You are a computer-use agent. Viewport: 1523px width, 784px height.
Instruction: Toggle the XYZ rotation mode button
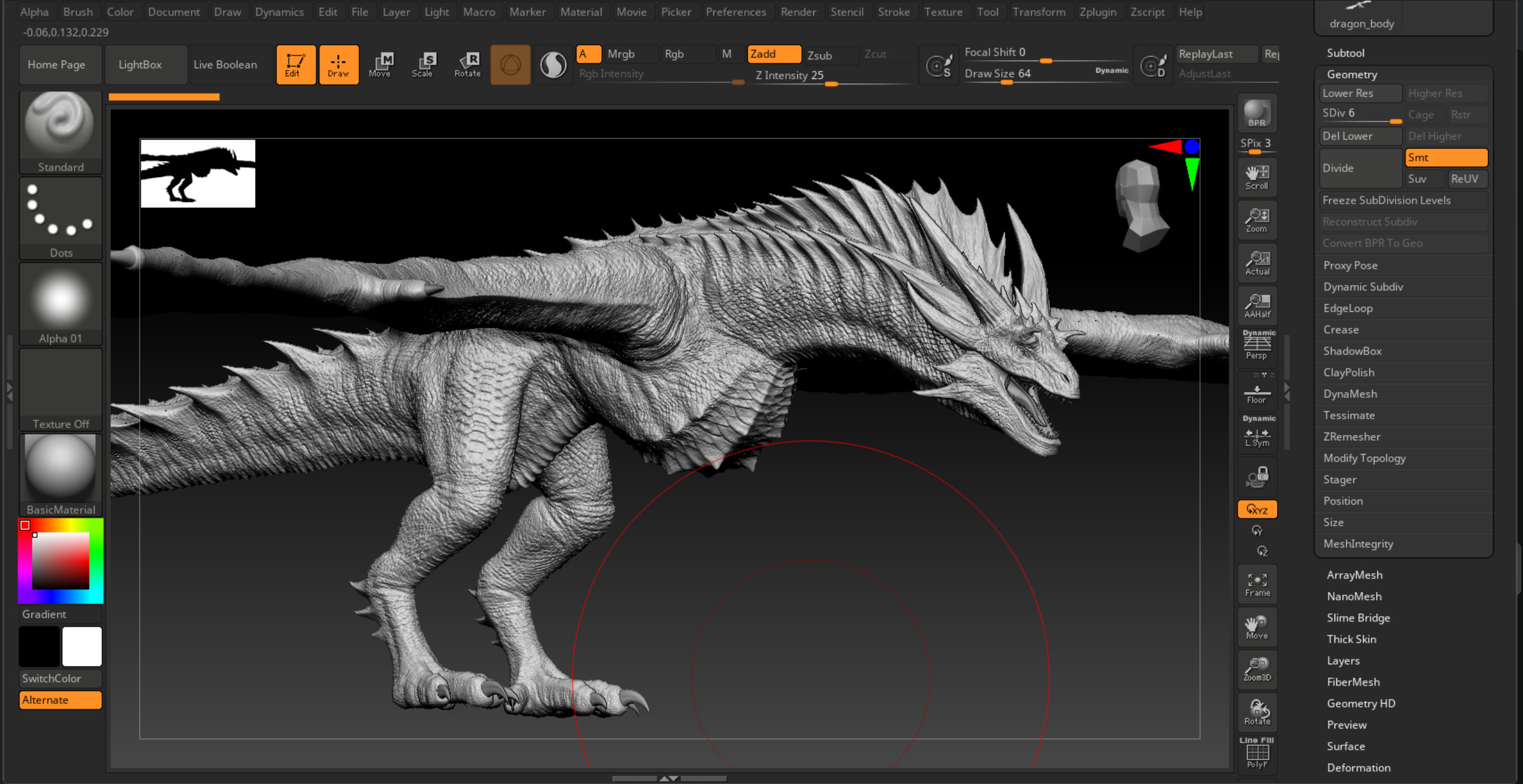1257,509
